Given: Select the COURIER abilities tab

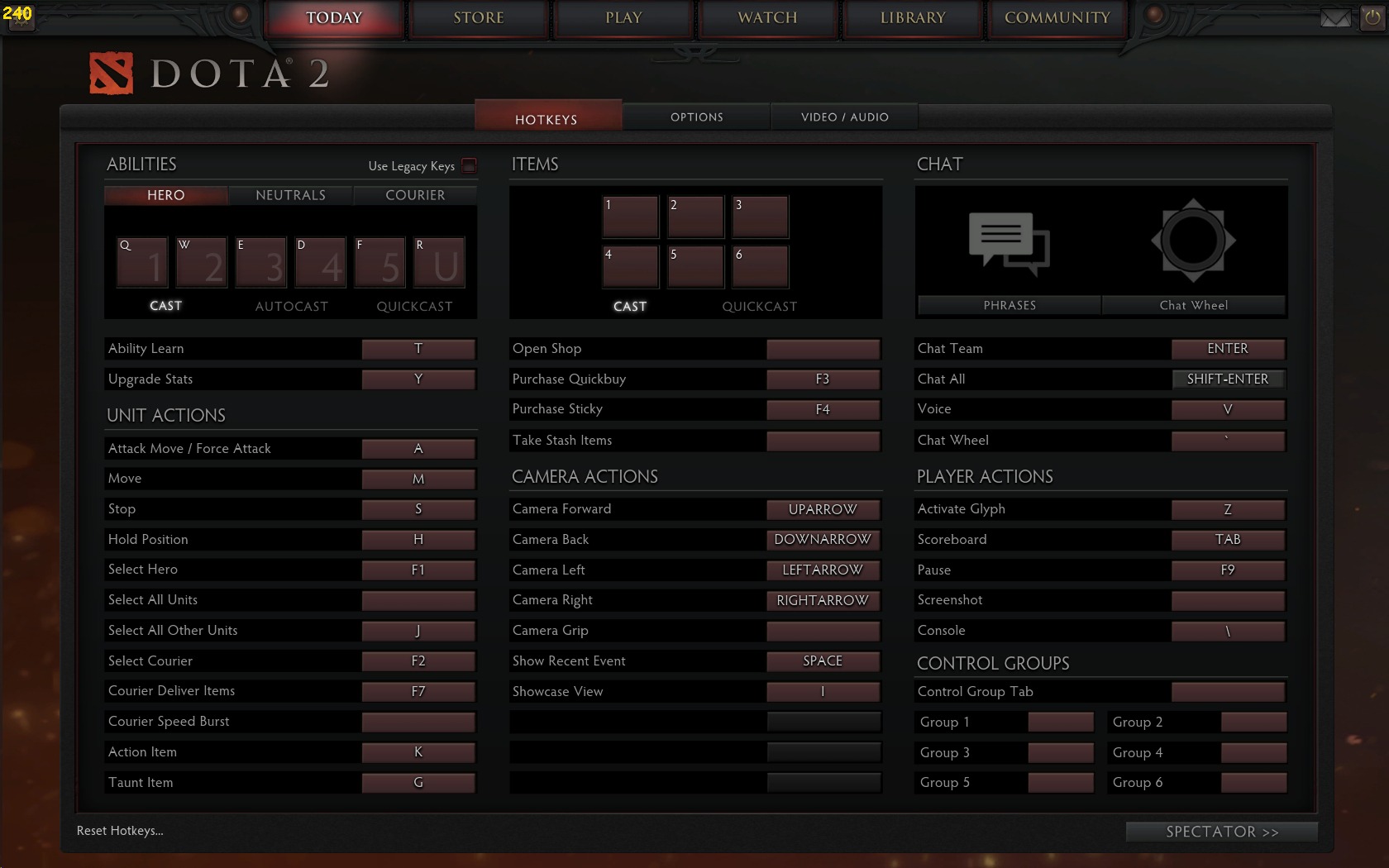Looking at the screenshot, I should pyautogui.click(x=415, y=195).
